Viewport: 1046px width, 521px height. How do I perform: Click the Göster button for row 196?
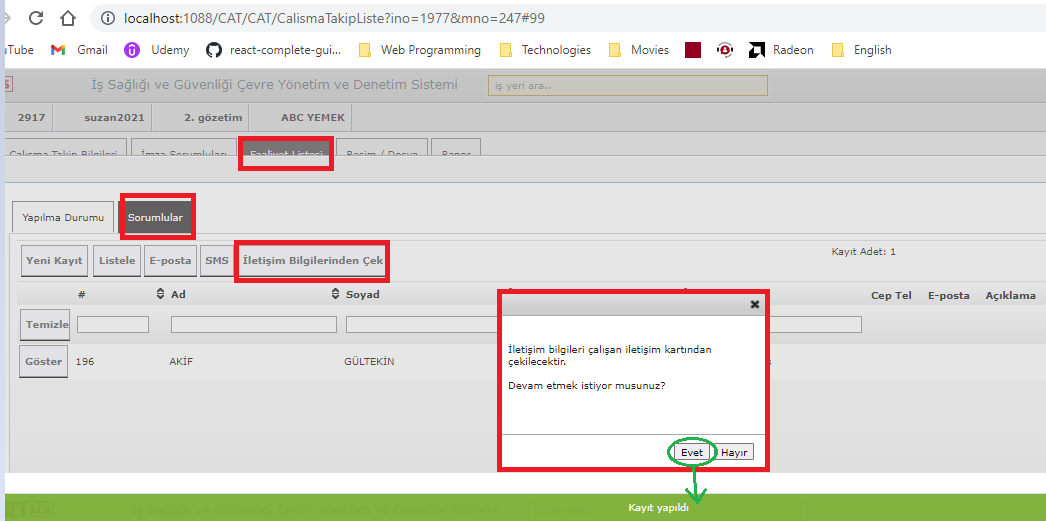click(x=44, y=361)
